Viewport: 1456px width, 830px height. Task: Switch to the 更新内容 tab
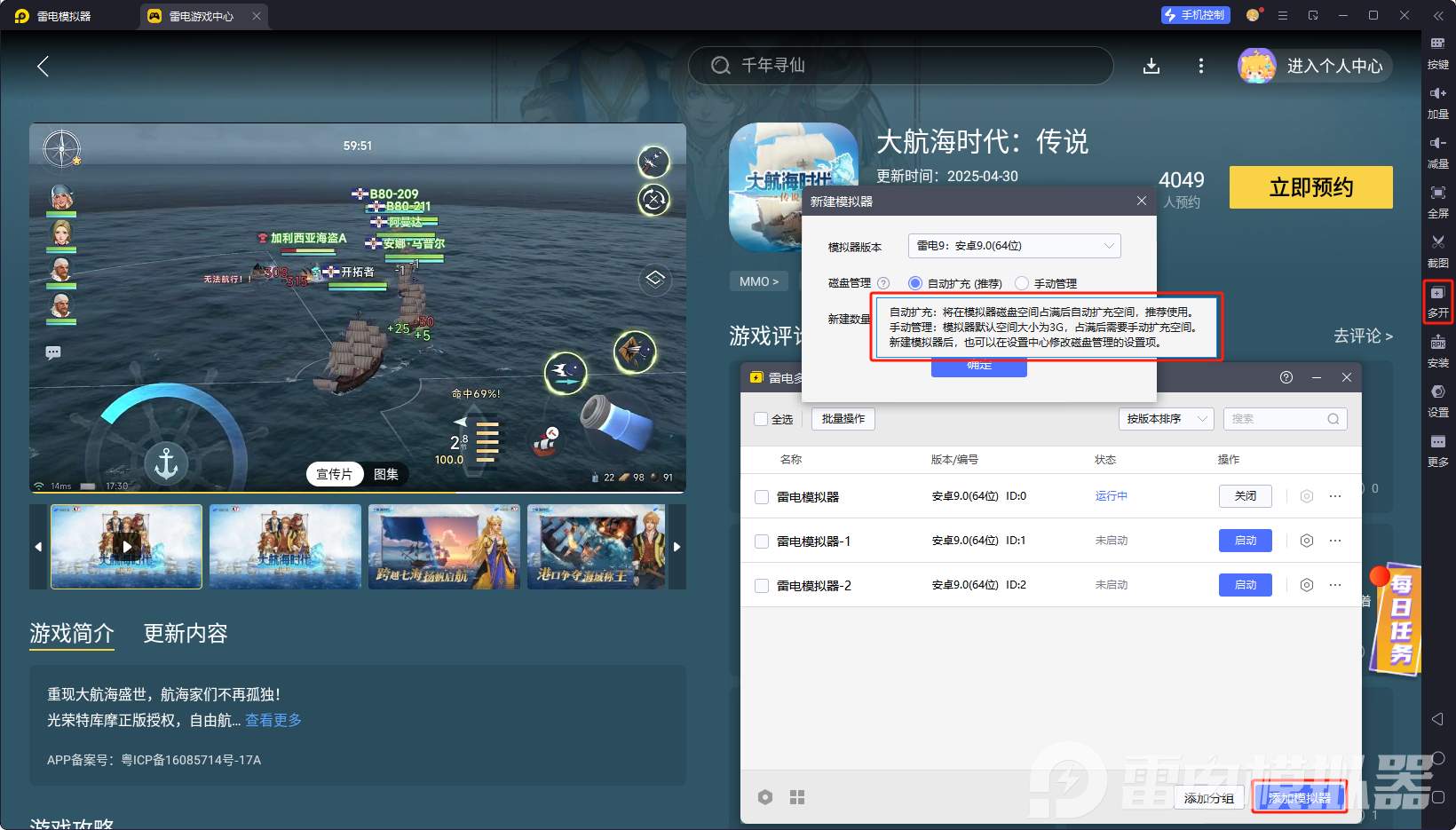[186, 633]
